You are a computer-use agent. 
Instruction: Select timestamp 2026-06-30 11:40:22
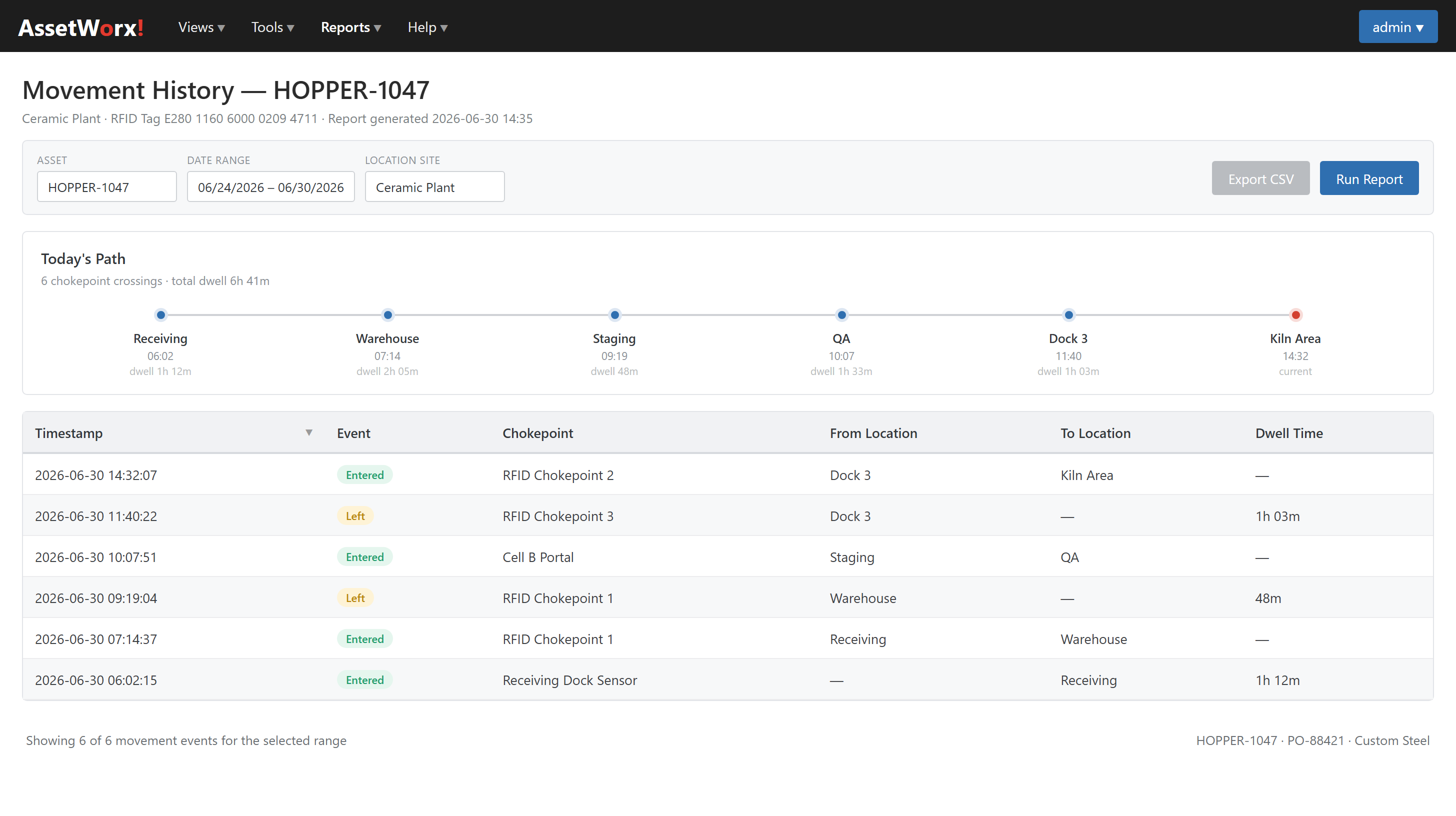[x=96, y=516]
